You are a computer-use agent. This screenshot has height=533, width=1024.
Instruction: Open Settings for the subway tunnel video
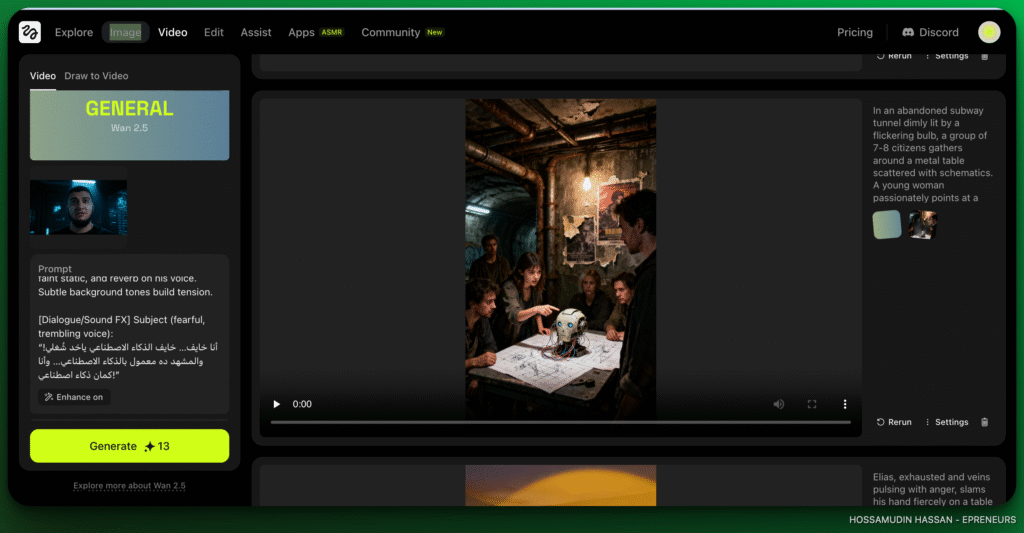946,422
